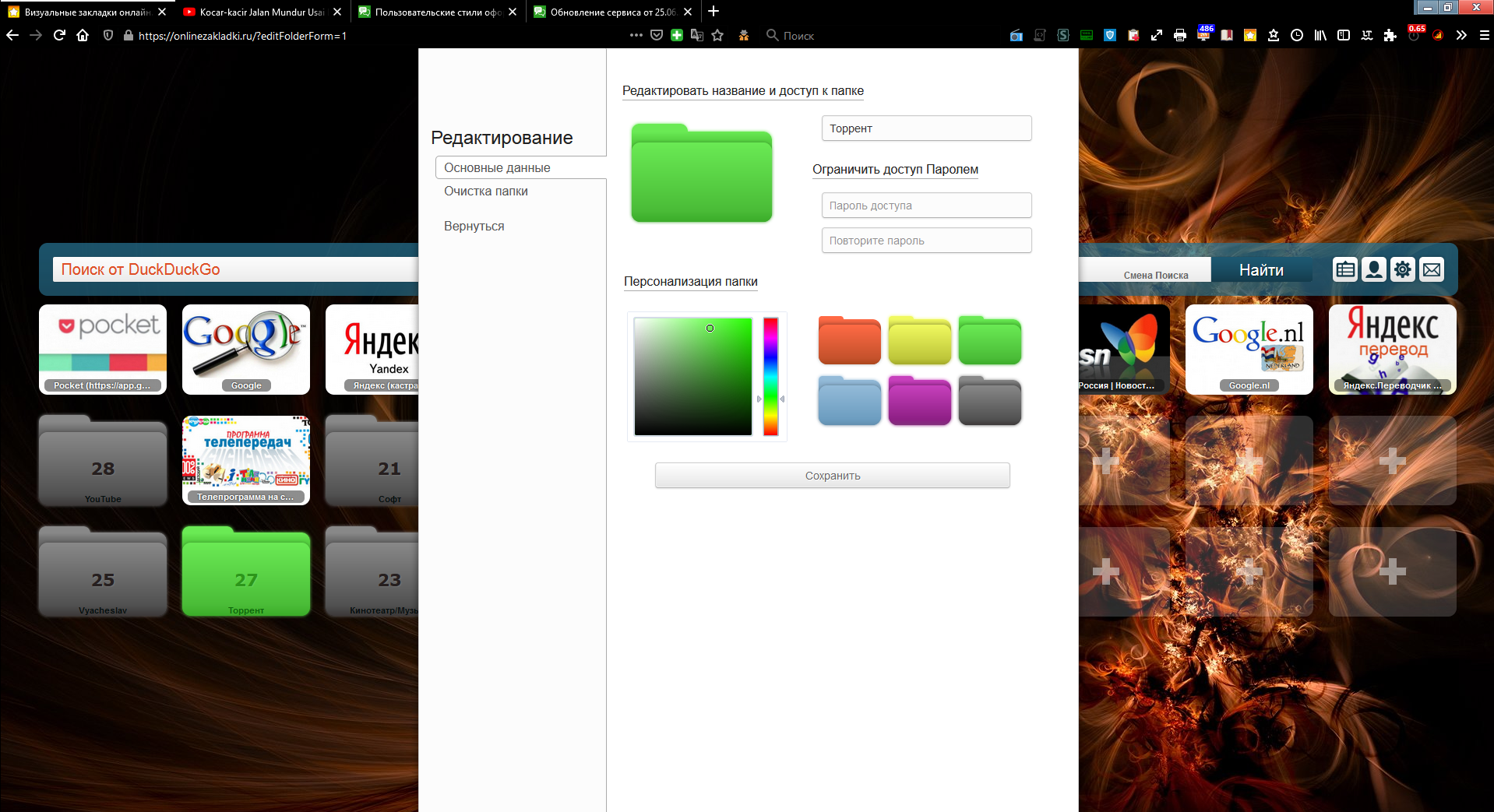The height and width of the screenshot is (812, 1494).
Task: Expand the toolbar overflow chevron
Action: tap(1461, 35)
